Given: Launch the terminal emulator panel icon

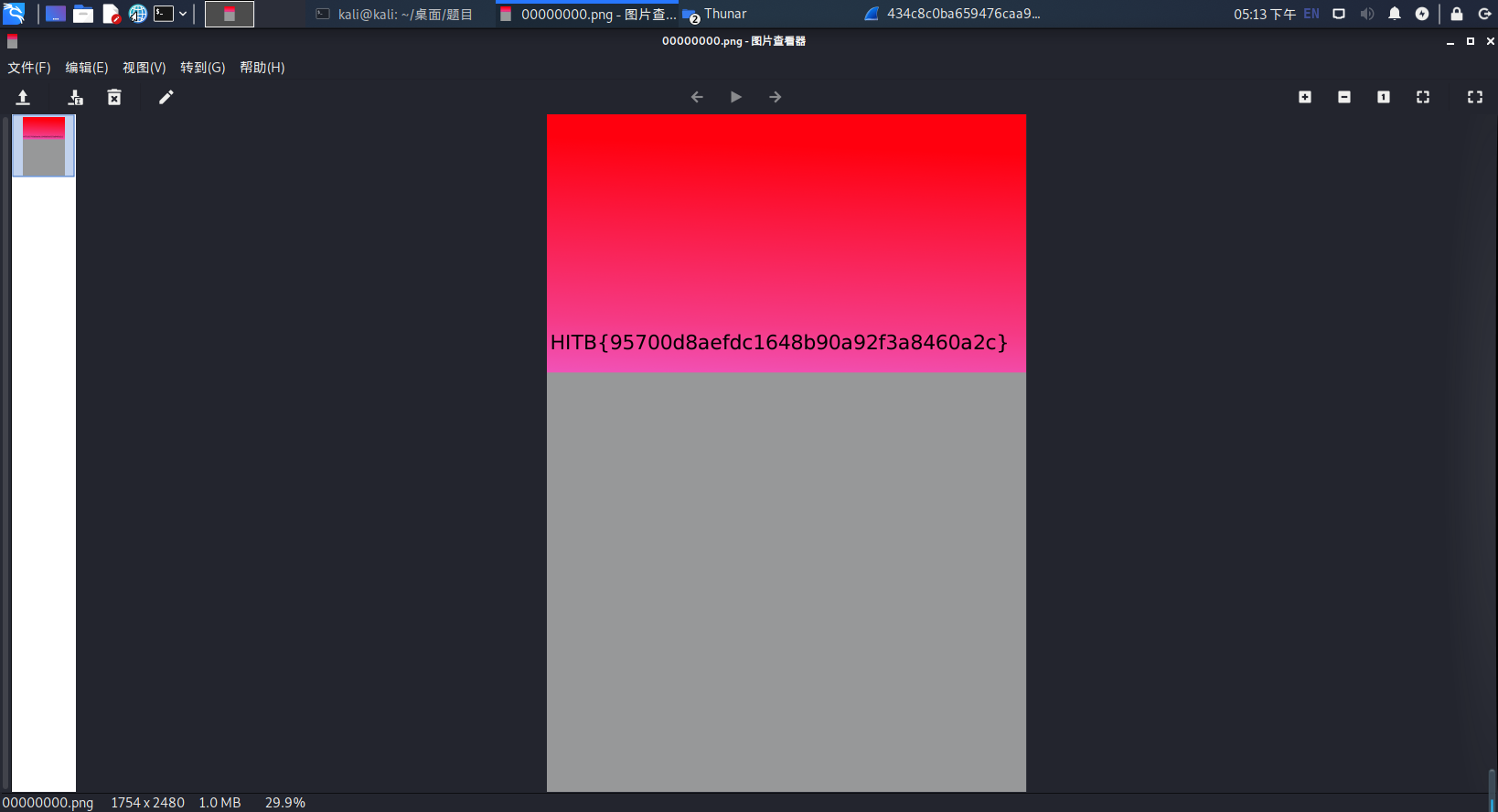Looking at the screenshot, I should pyautogui.click(x=165, y=14).
